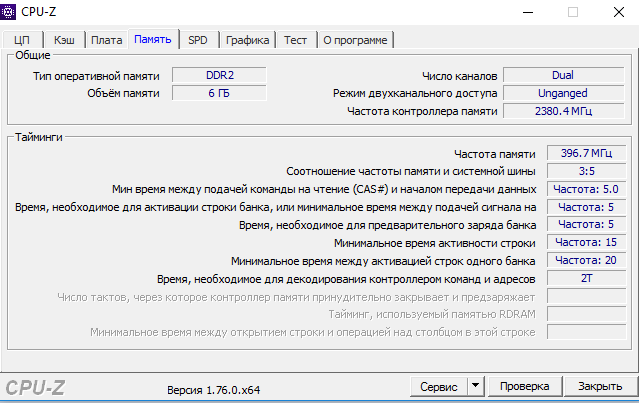
Task: Select the 3:5 ratio value
Action: tap(586, 171)
